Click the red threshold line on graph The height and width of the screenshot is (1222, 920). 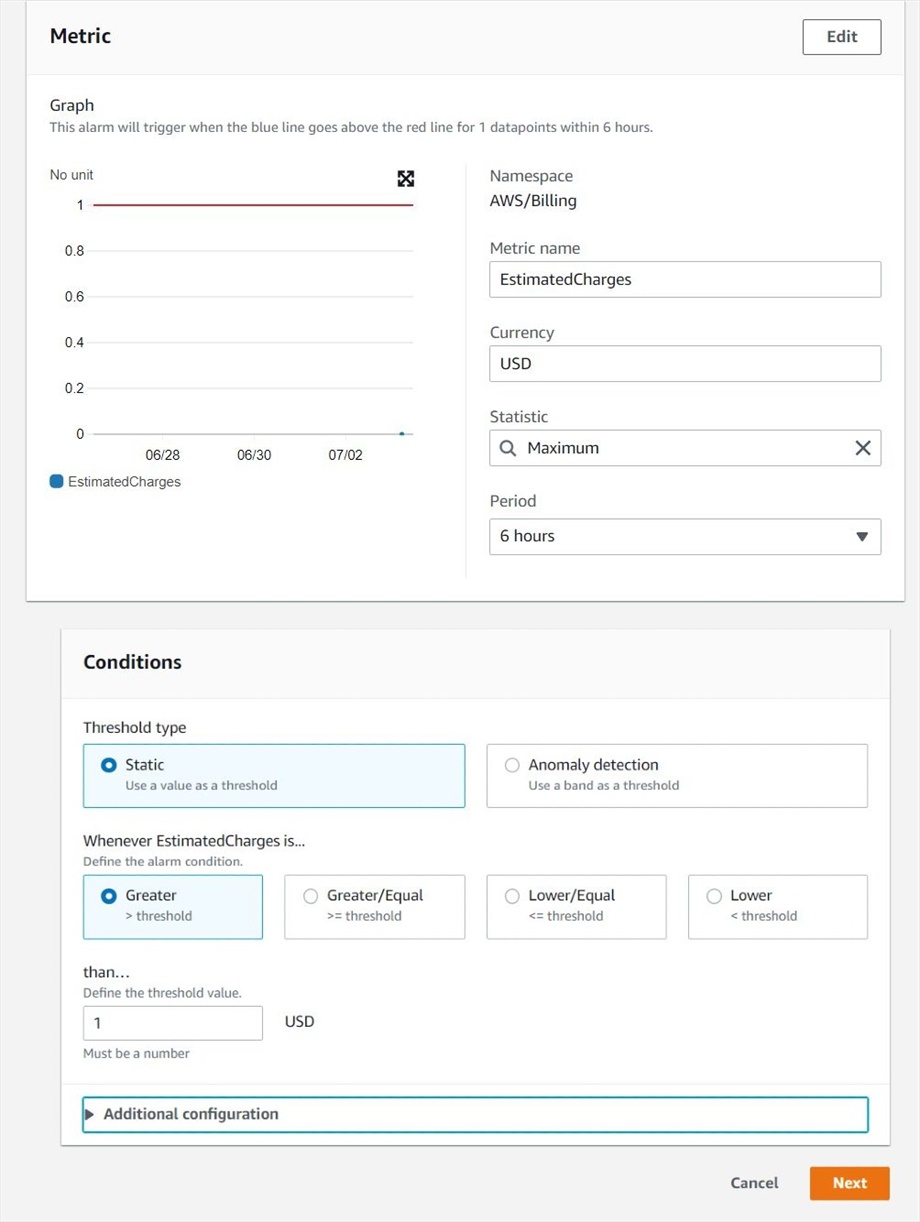tap(253, 205)
